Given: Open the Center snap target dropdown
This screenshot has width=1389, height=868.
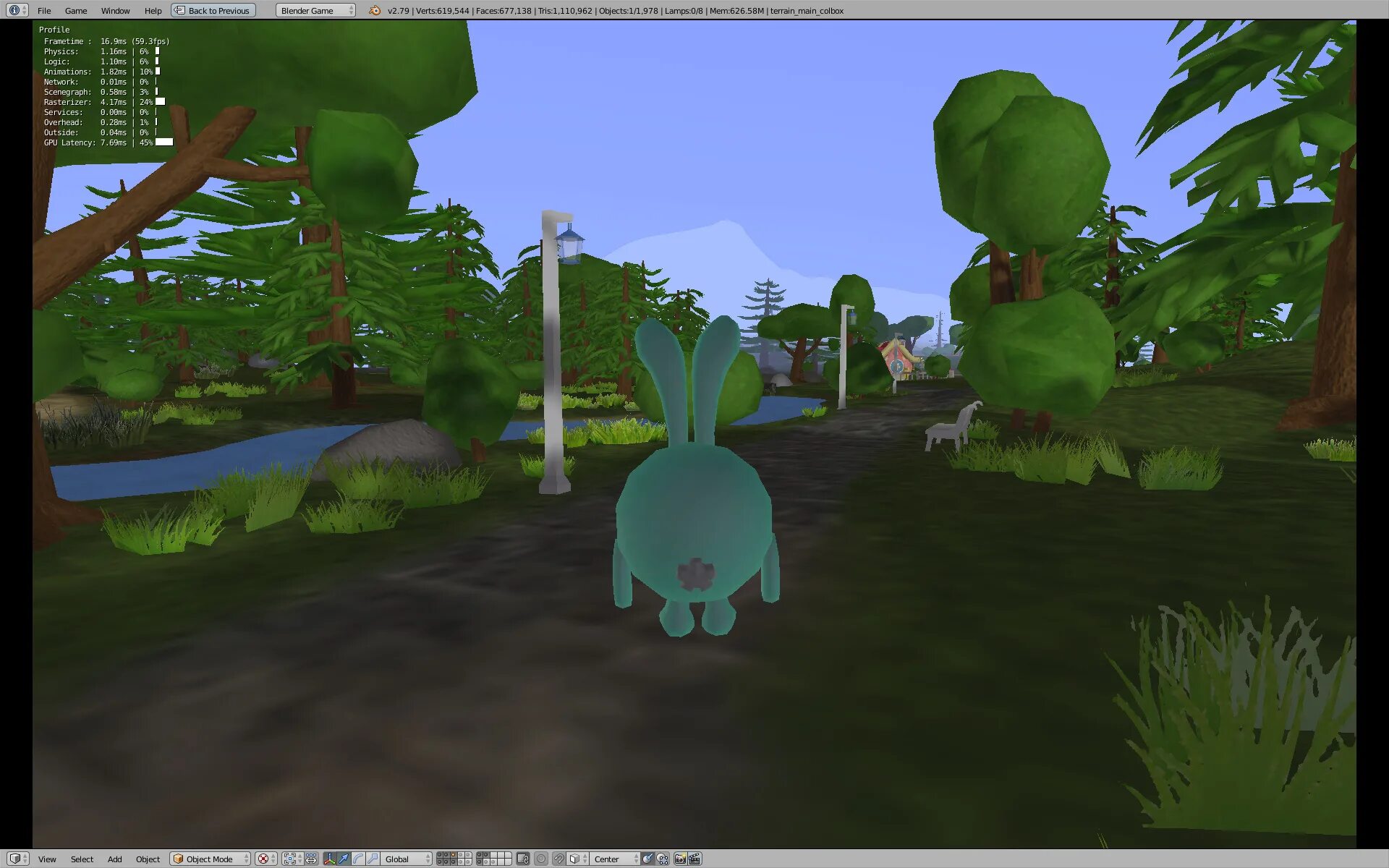Looking at the screenshot, I should tap(615, 859).
